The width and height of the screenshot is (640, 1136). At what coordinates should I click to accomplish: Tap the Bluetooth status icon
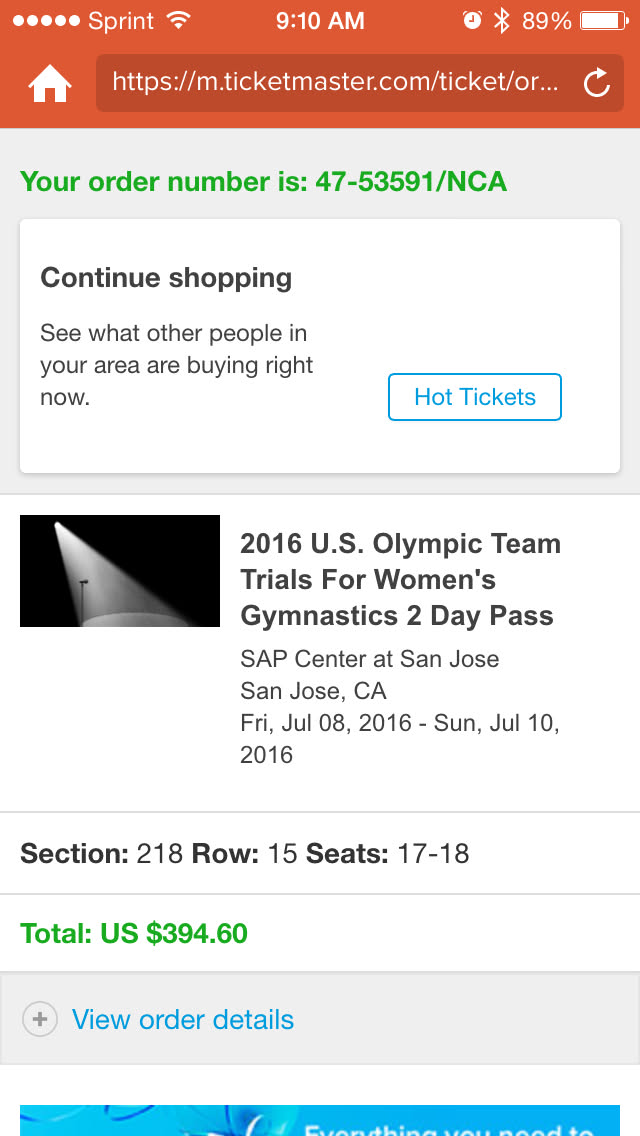click(502, 21)
